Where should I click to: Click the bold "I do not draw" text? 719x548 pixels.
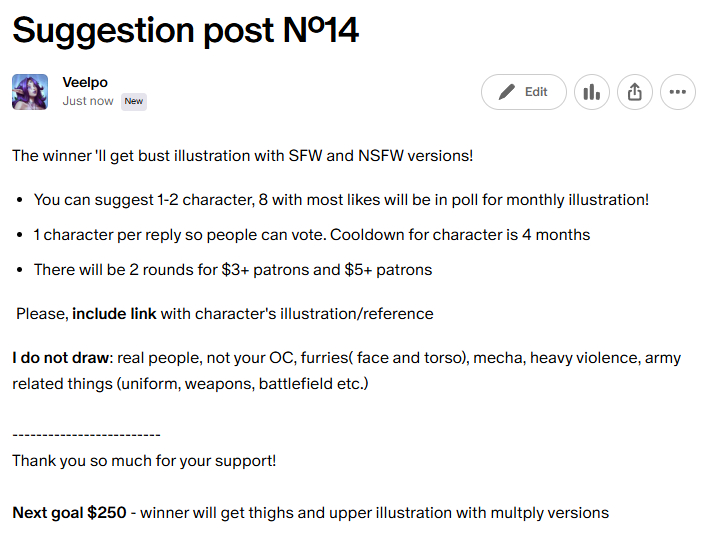61,357
